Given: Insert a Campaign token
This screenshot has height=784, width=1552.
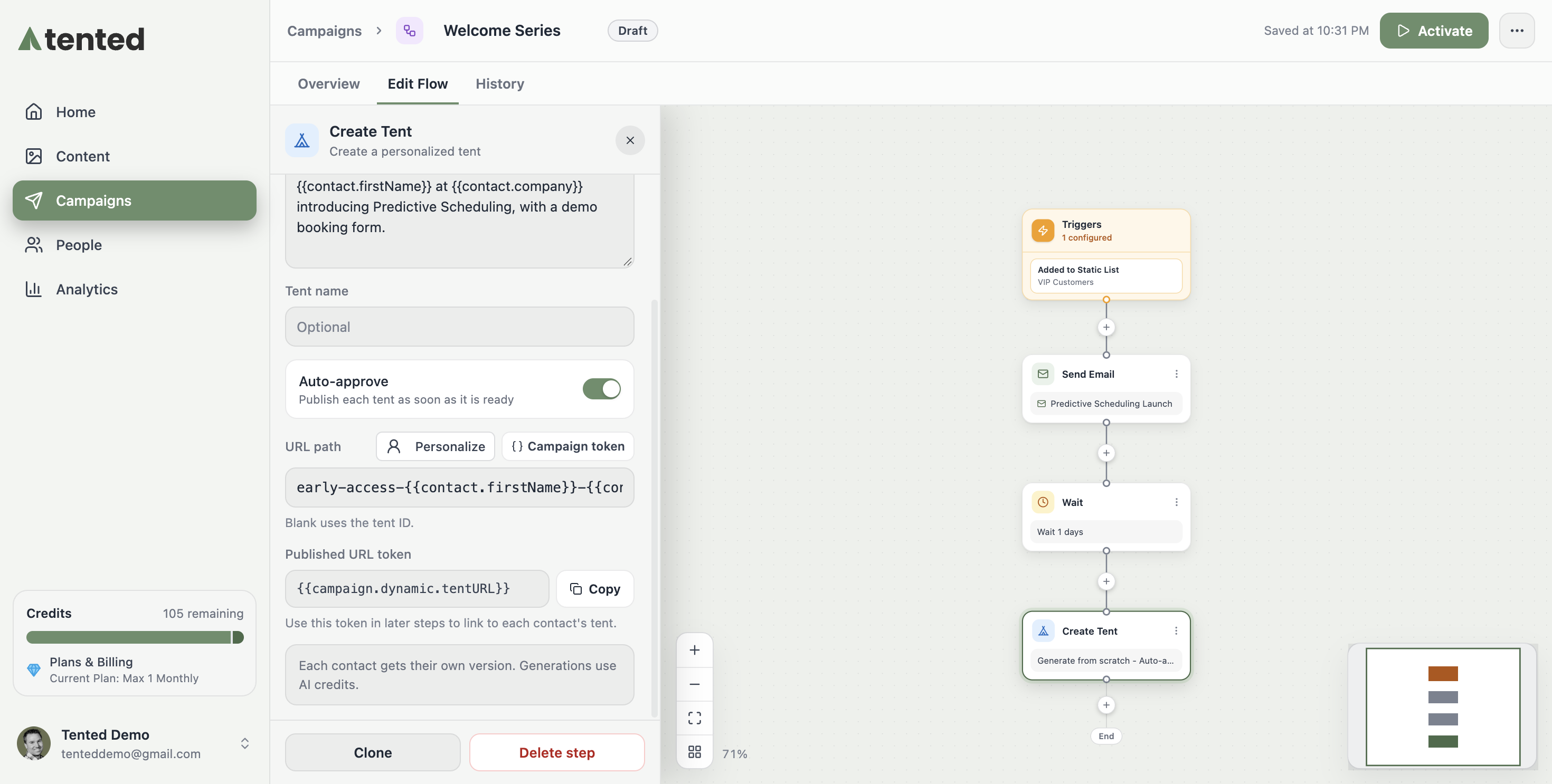Looking at the screenshot, I should pos(567,446).
